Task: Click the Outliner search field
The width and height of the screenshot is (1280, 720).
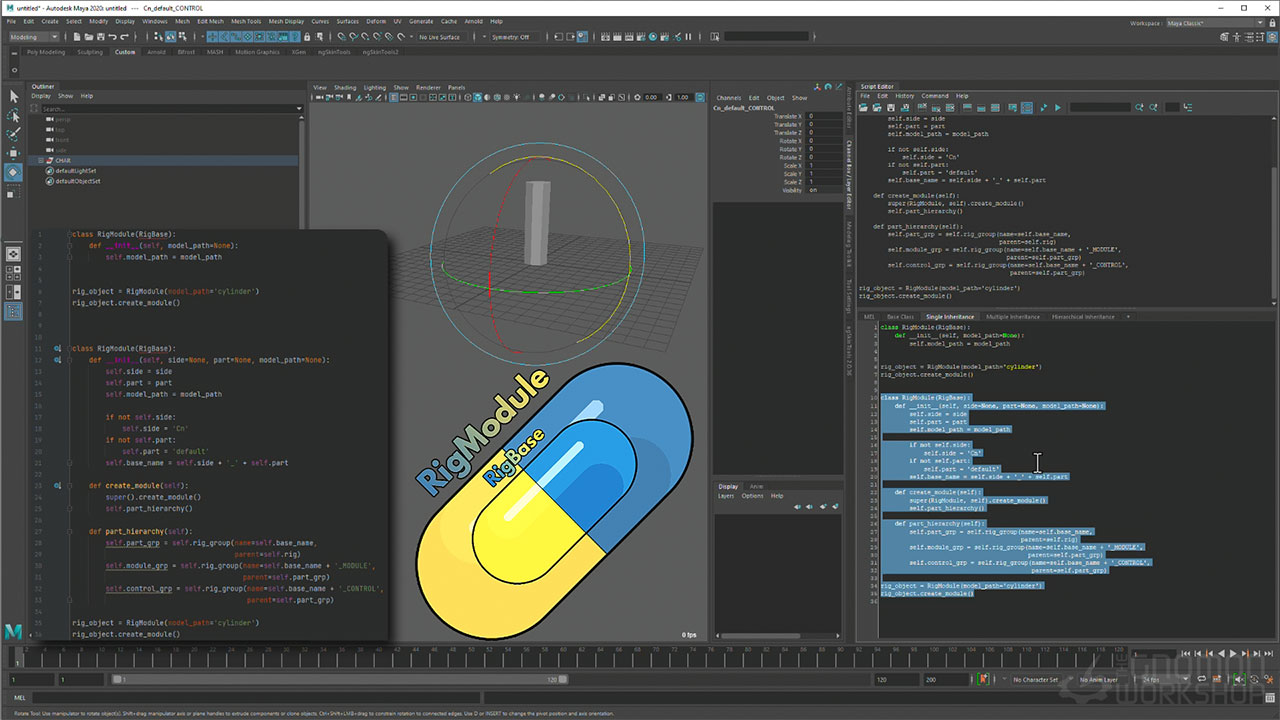Action: tap(168, 108)
